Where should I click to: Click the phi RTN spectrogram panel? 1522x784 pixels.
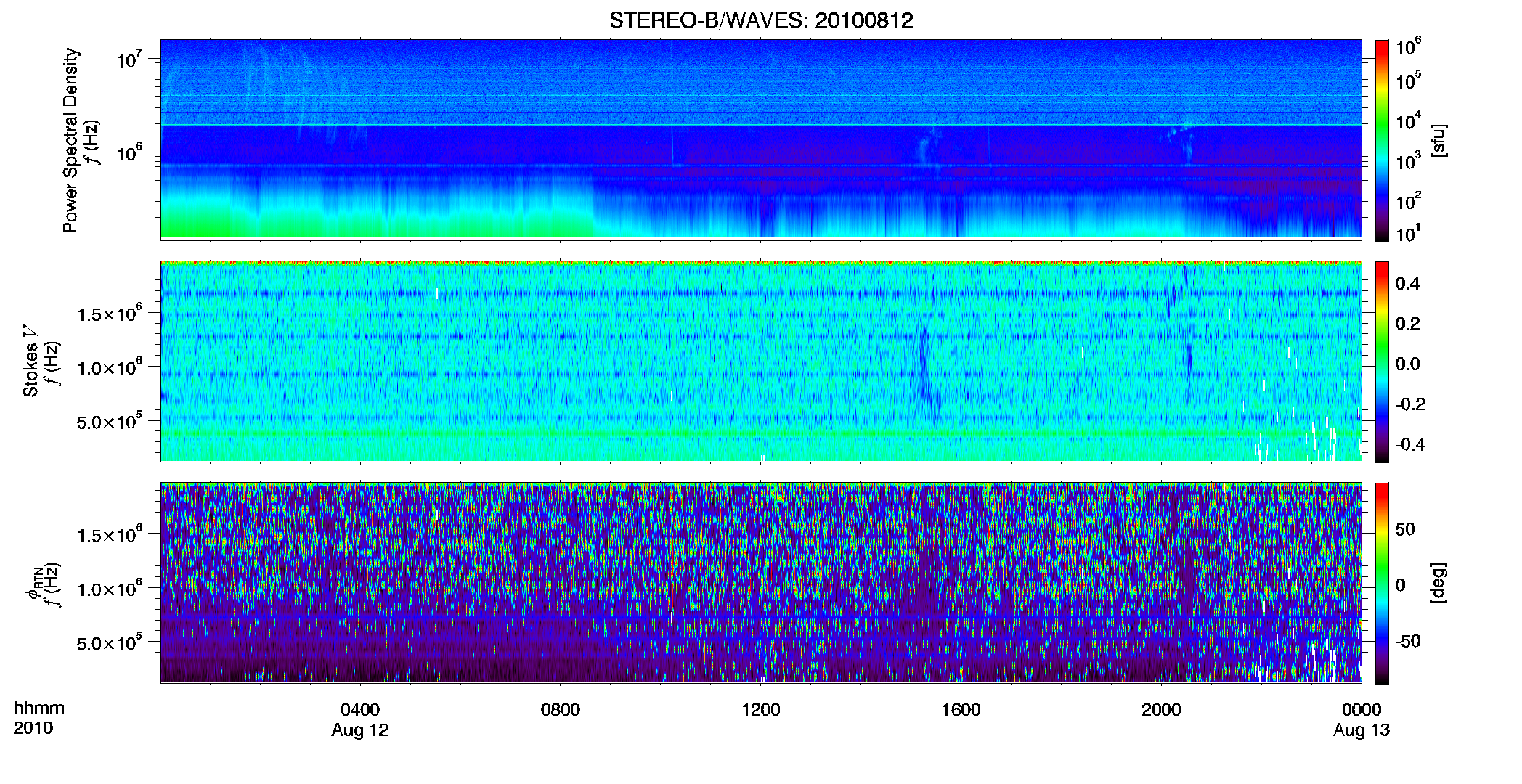(x=761, y=582)
